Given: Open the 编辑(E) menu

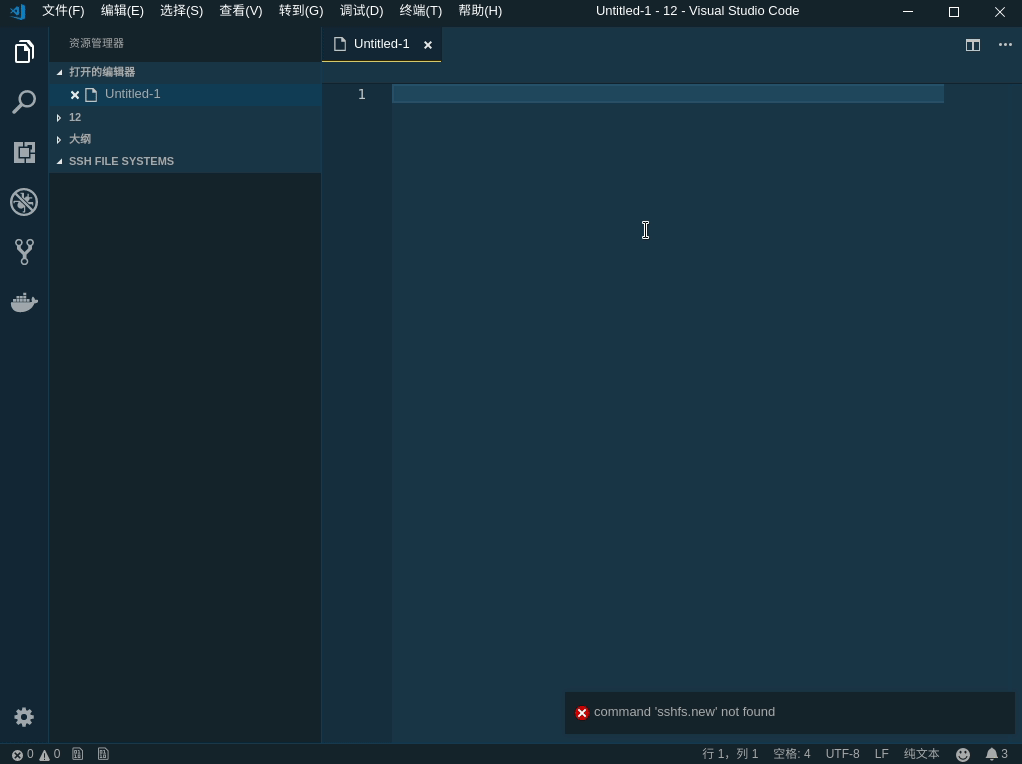Looking at the screenshot, I should click(x=122, y=11).
